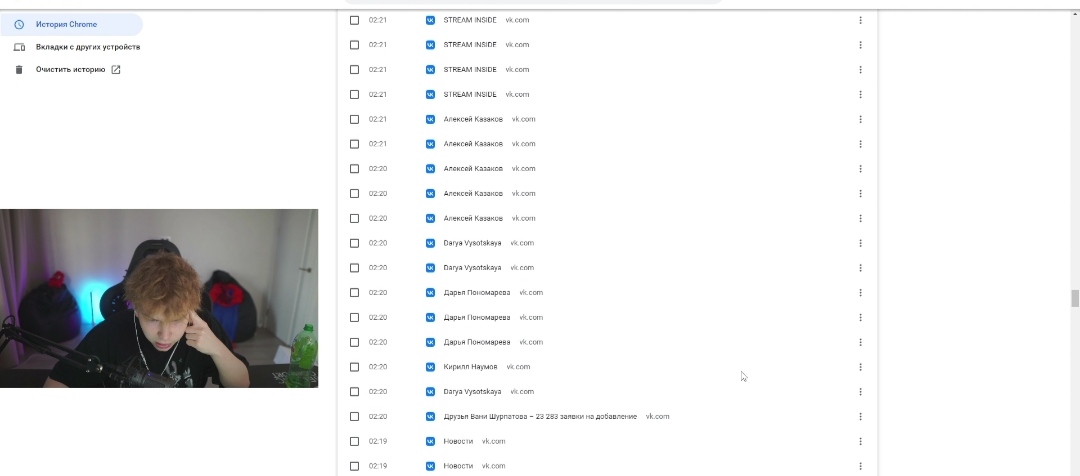Open three-dot menu of Алексей Казаков entry just below STREAM INSIDE
Screen dimensions: 1080x476
coord(860,119)
